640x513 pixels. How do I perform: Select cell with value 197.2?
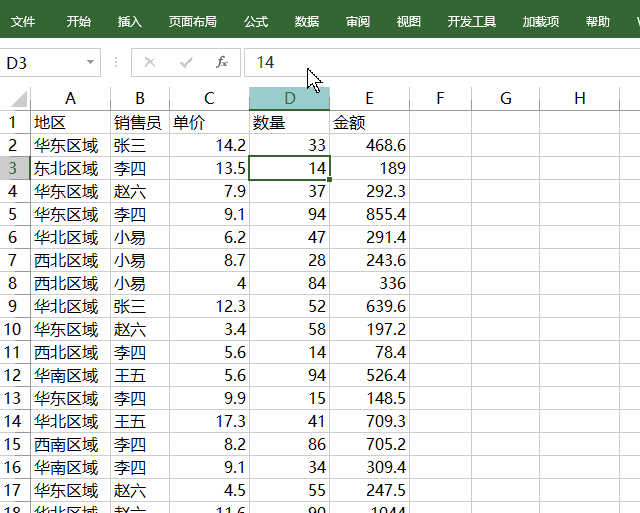point(369,329)
